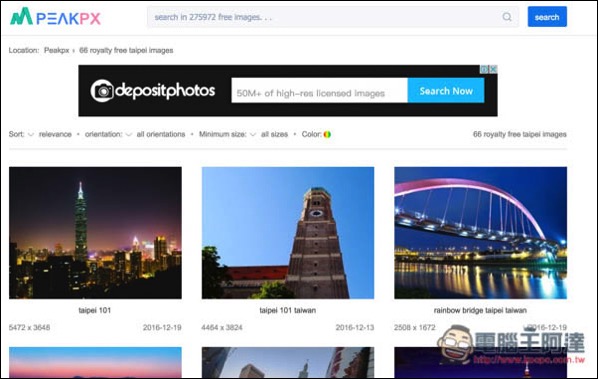Screen dimensions: 598x379
Task: Click the PeakPX logo
Action: [55, 17]
